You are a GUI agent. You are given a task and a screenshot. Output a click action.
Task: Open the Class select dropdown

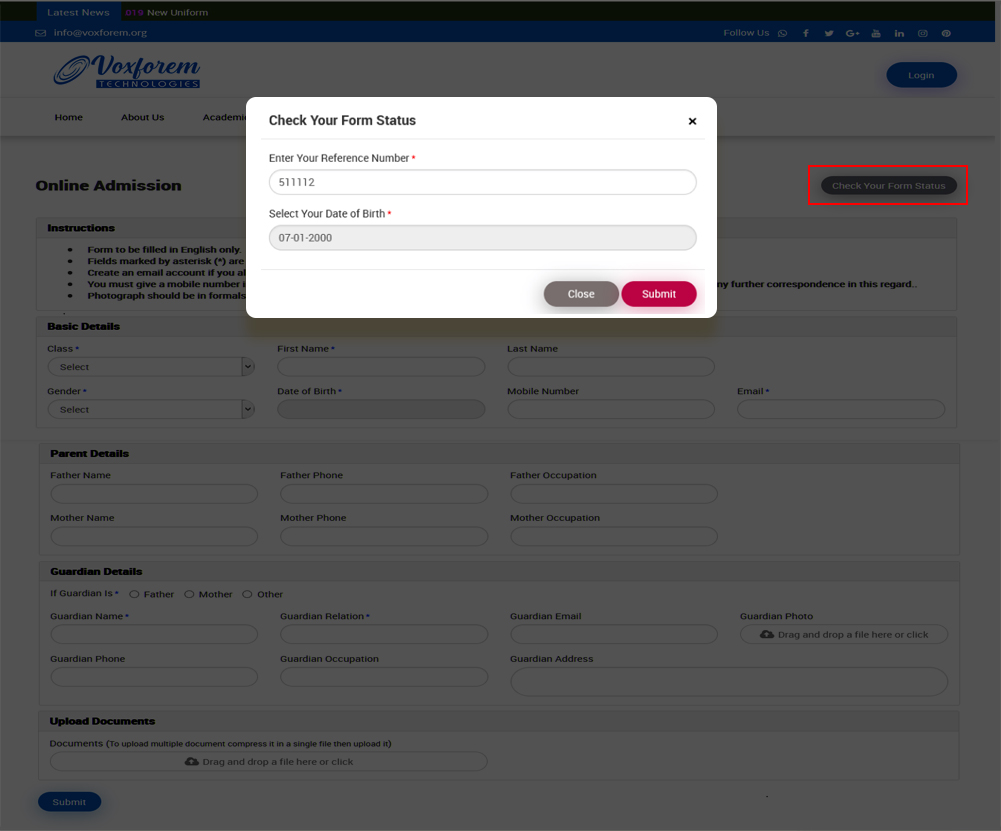click(150, 367)
